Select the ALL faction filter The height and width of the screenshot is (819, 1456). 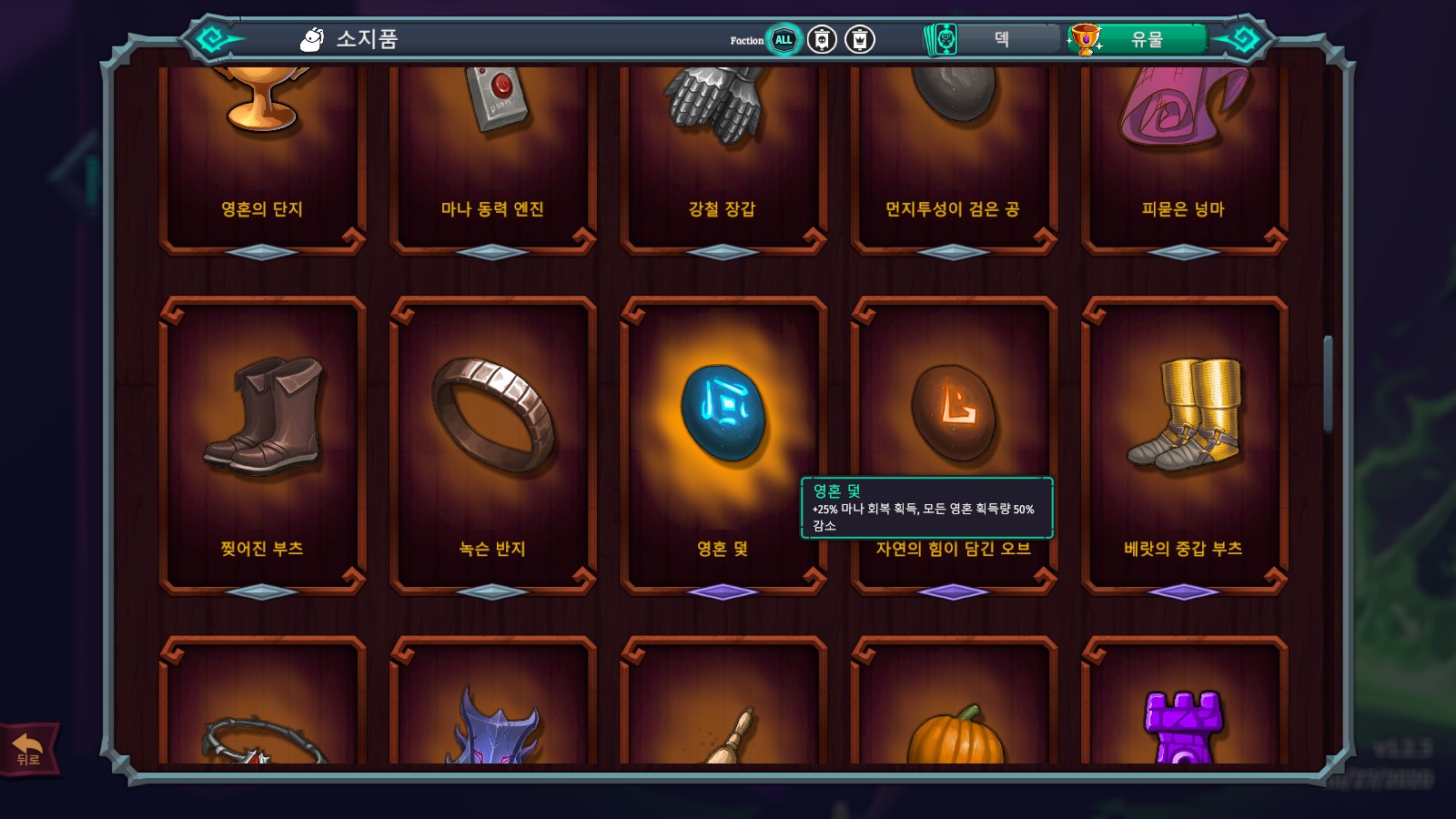784,39
